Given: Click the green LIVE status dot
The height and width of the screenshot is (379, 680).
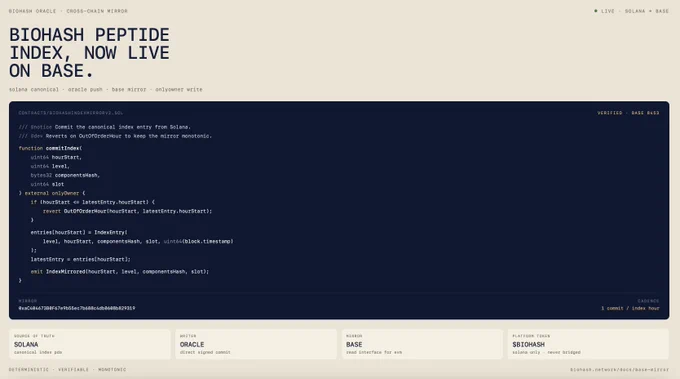Looking at the screenshot, I should (x=595, y=11).
